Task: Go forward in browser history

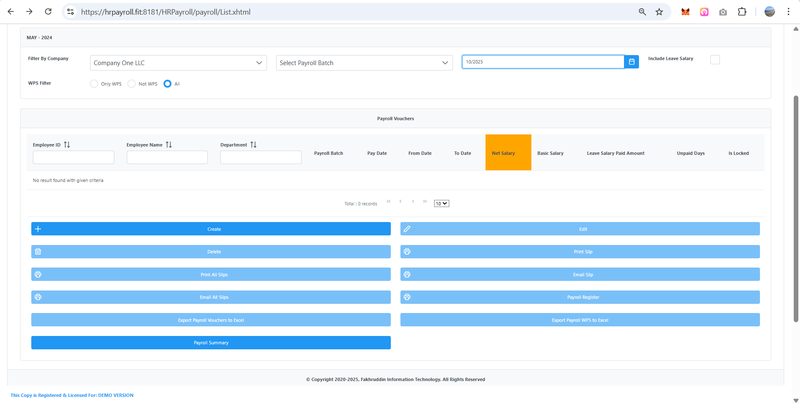Action: click(29, 12)
